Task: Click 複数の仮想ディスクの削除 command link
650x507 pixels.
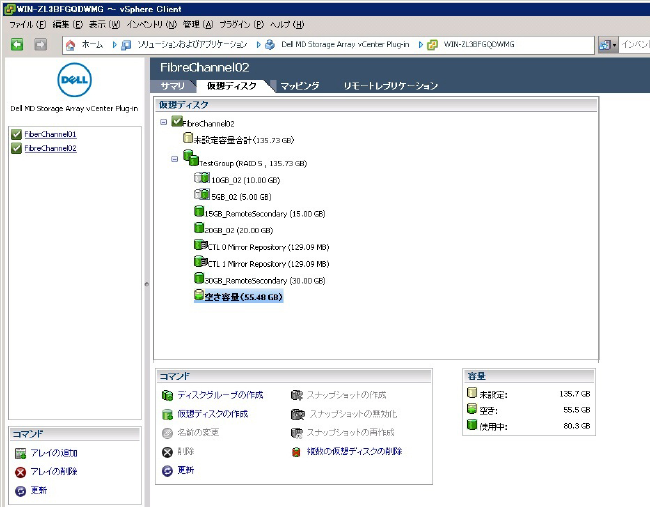Action: [354, 451]
